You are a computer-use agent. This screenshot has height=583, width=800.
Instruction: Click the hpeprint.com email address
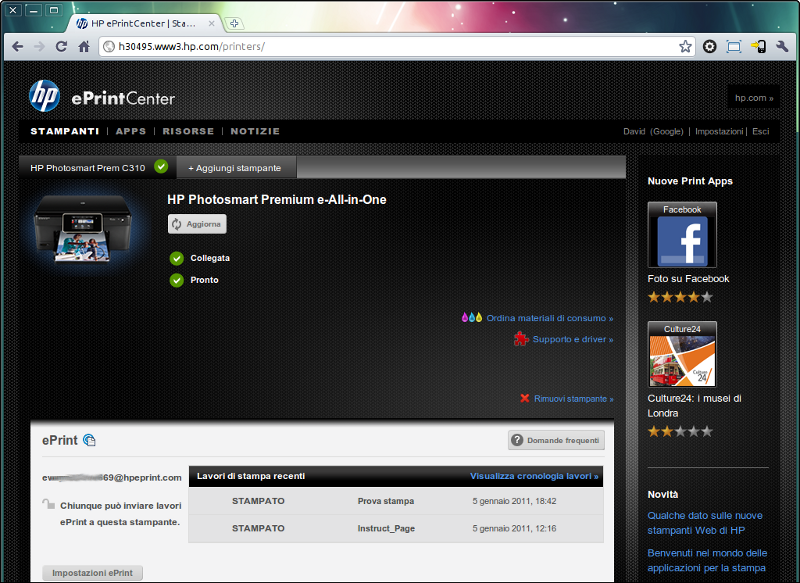pyautogui.click(x=112, y=477)
